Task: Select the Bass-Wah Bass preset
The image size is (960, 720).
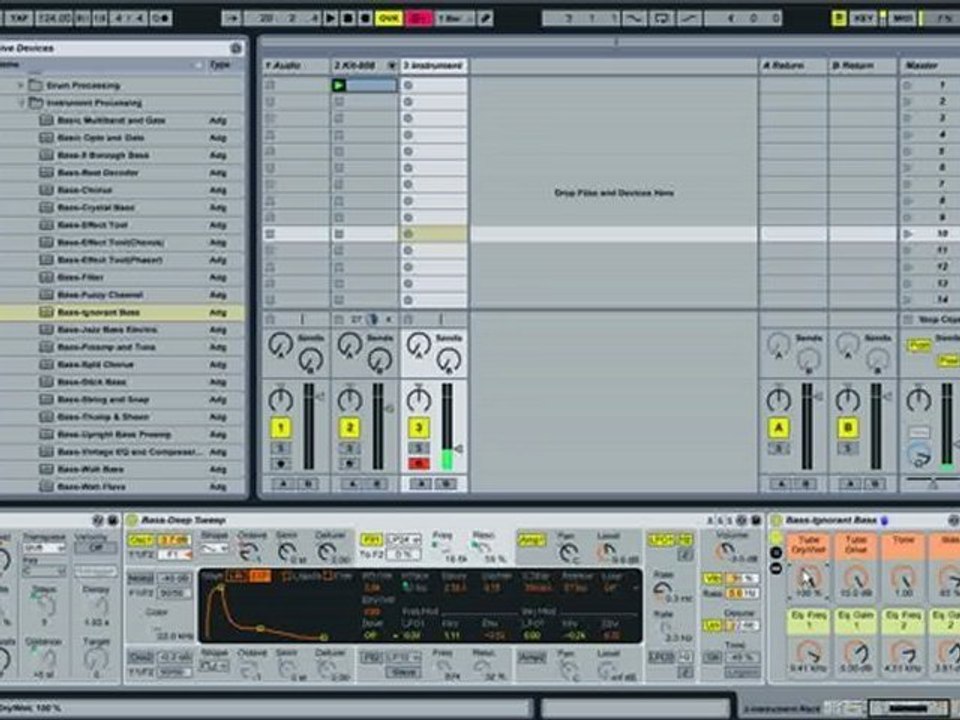Action: click(x=91, y=469)
